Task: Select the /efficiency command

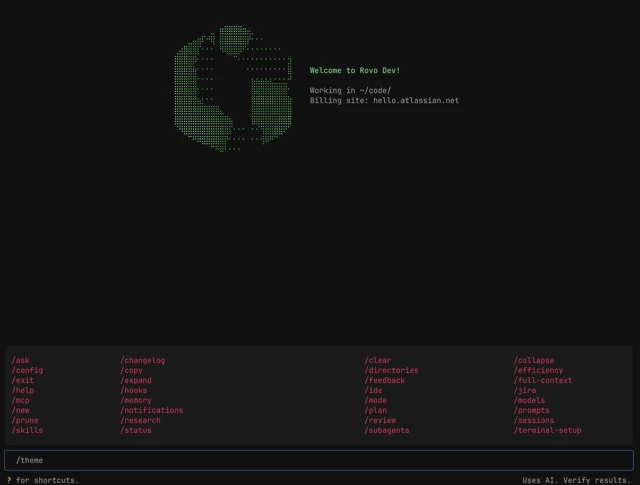Action: (538, 370)
